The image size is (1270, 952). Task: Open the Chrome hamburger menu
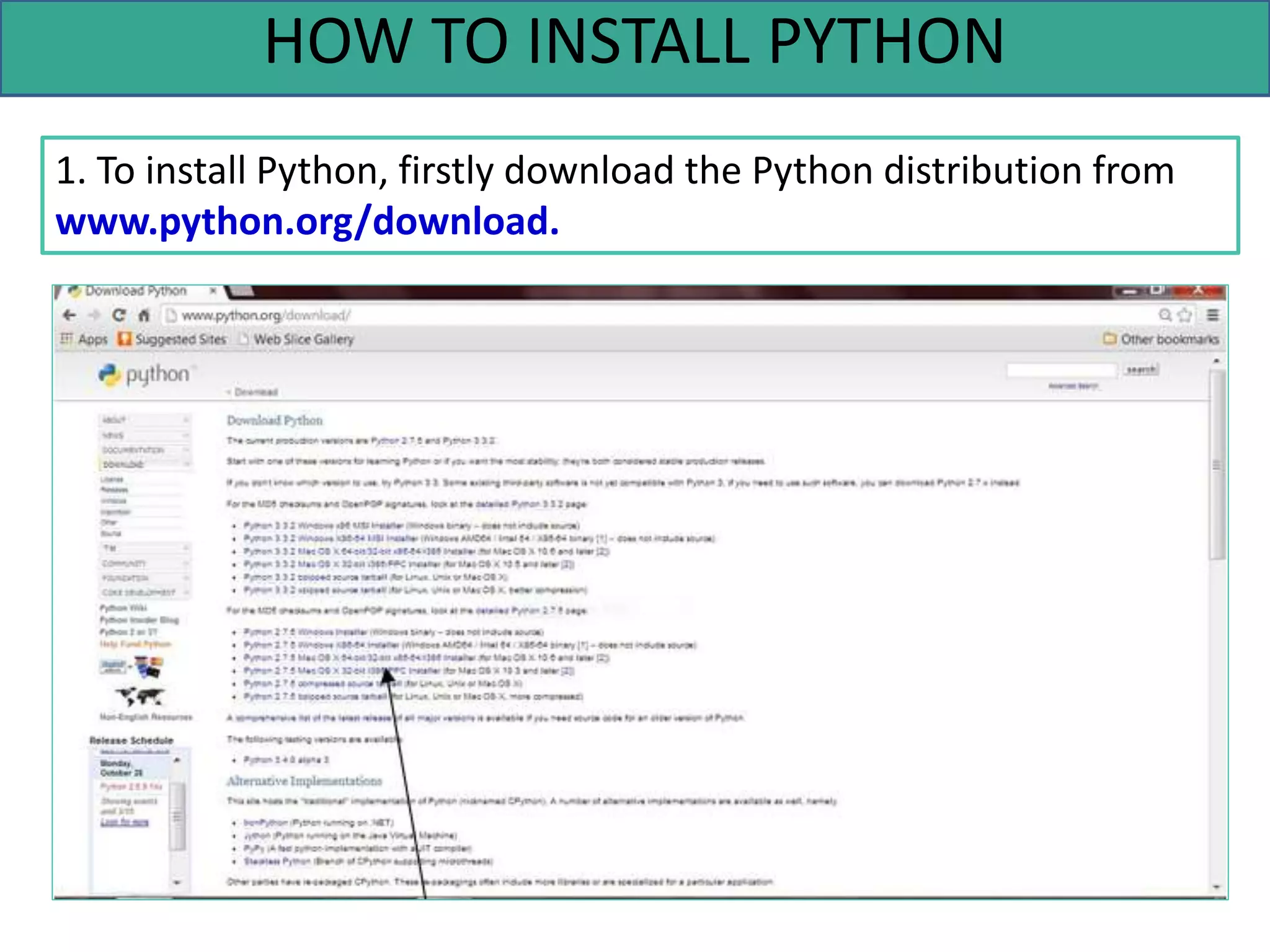pos(1213,315)
